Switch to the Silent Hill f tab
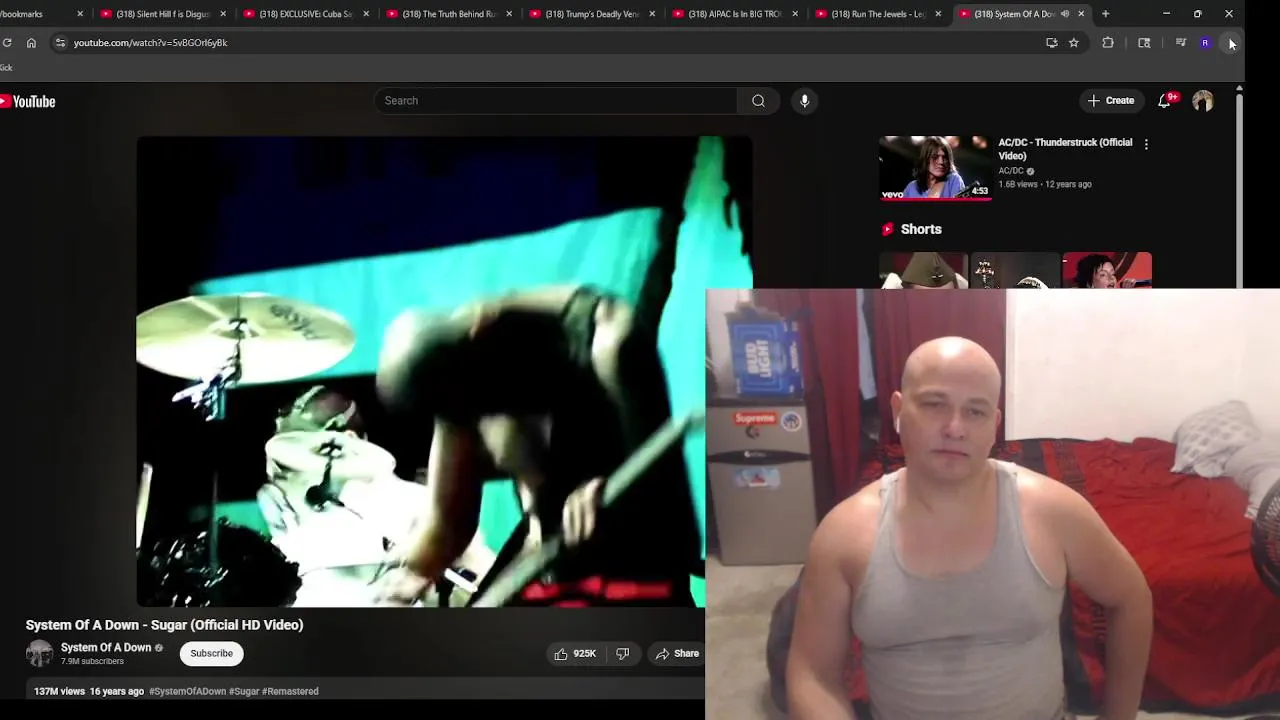 tap(165, 14)
